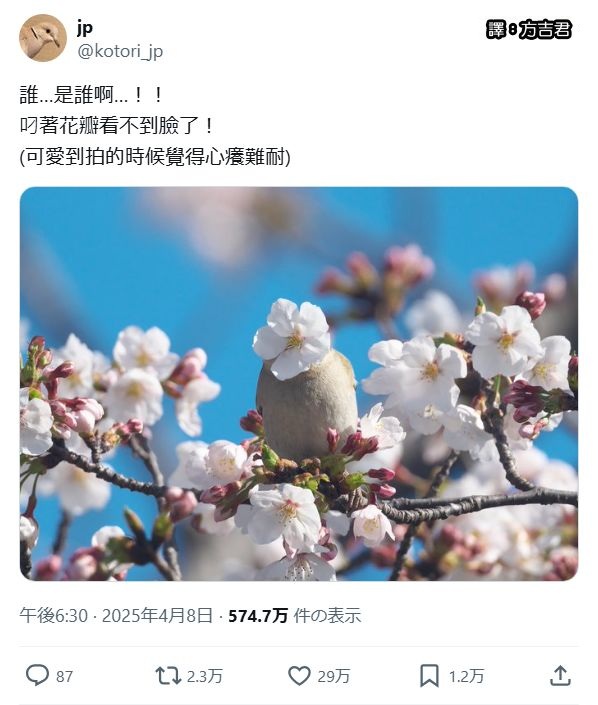Screen dimensions: 598x705
Task: View the cherry blossom bird photo
Action: [x=299, y=384]
